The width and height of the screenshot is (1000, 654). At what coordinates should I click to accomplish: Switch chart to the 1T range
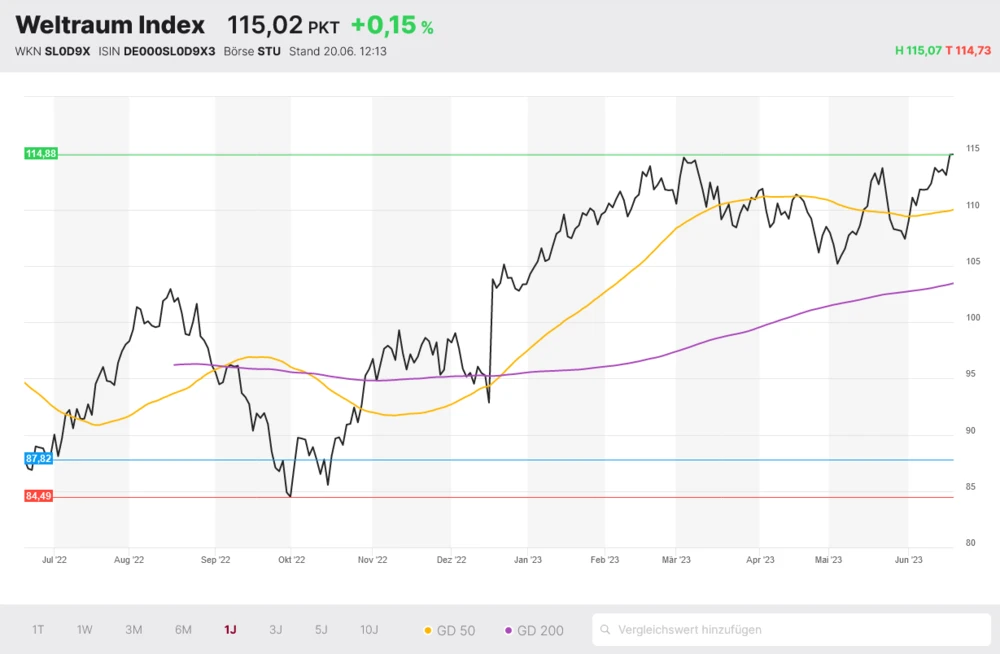(x=38, y=629)
